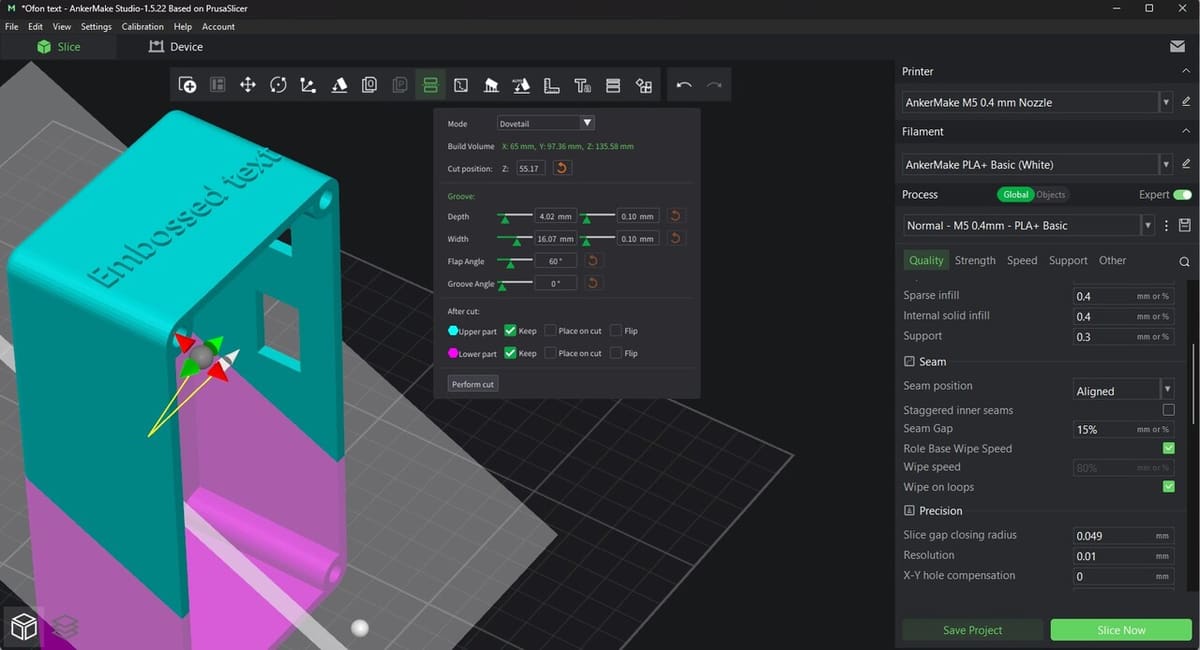Activate the Cut tool icon
The image size is (1200, 650).
pyautogui.click(x=430, y=85)
